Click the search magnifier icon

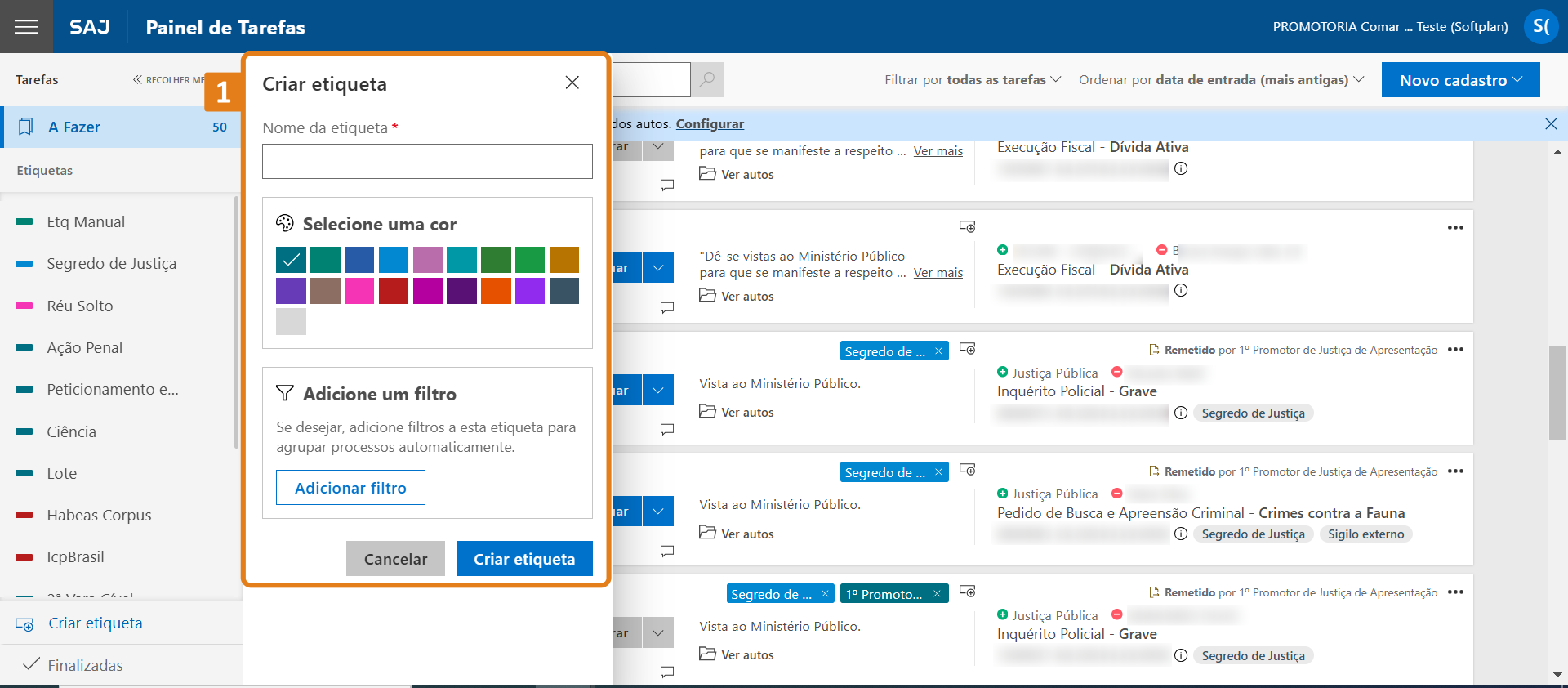(707, 79)
